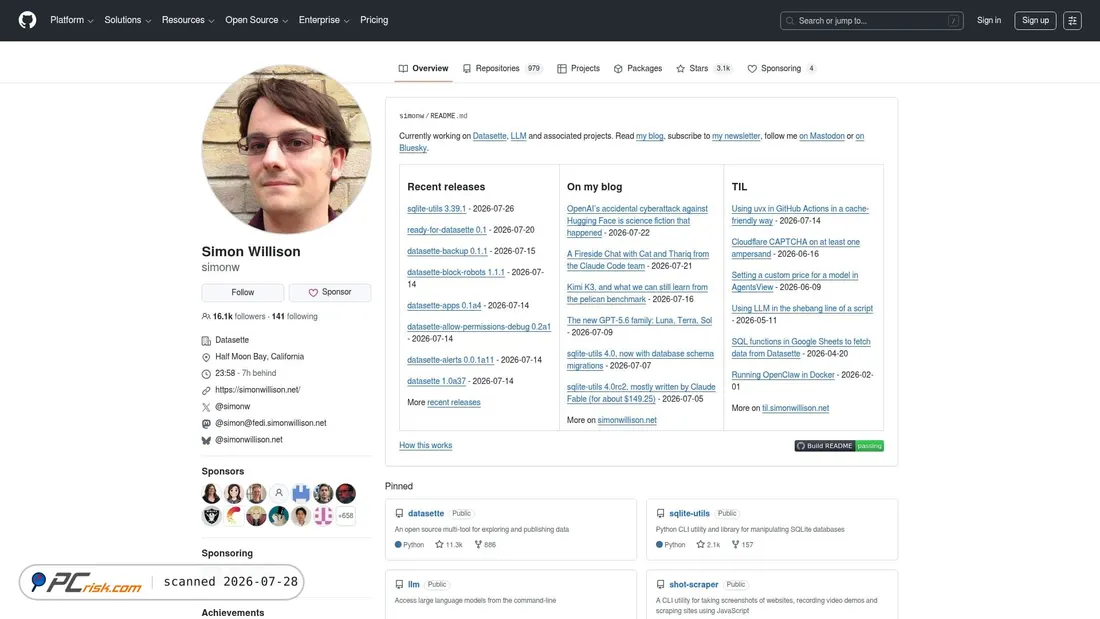Open datasette-block-robots 1.1.1 release
The height and width of the screenshot is (619, 1100).
click(455, 272)
